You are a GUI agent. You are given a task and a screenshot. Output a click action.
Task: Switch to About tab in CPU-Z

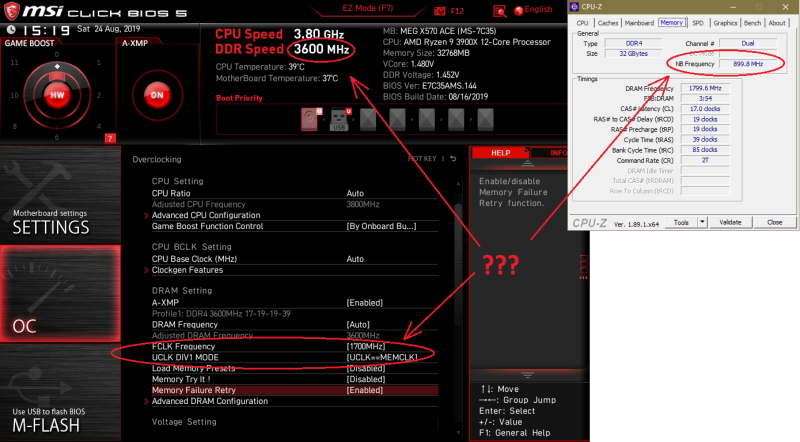(x=777, y=23)
